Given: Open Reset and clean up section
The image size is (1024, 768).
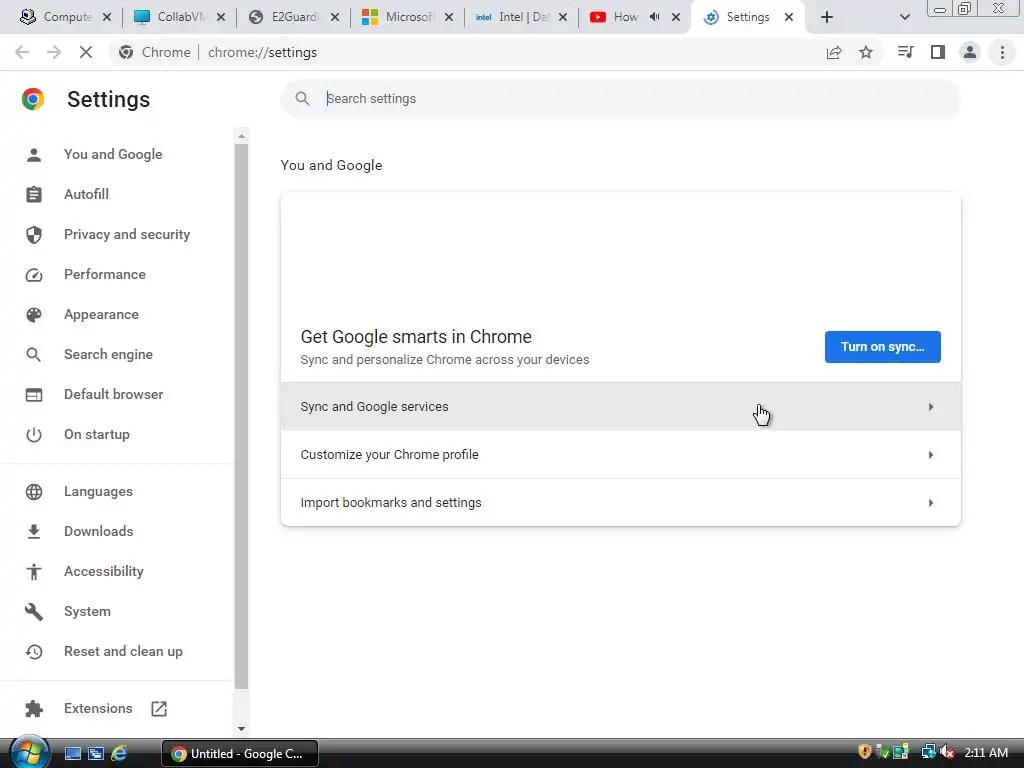Looking at the screenshot, I should (123, 651).
